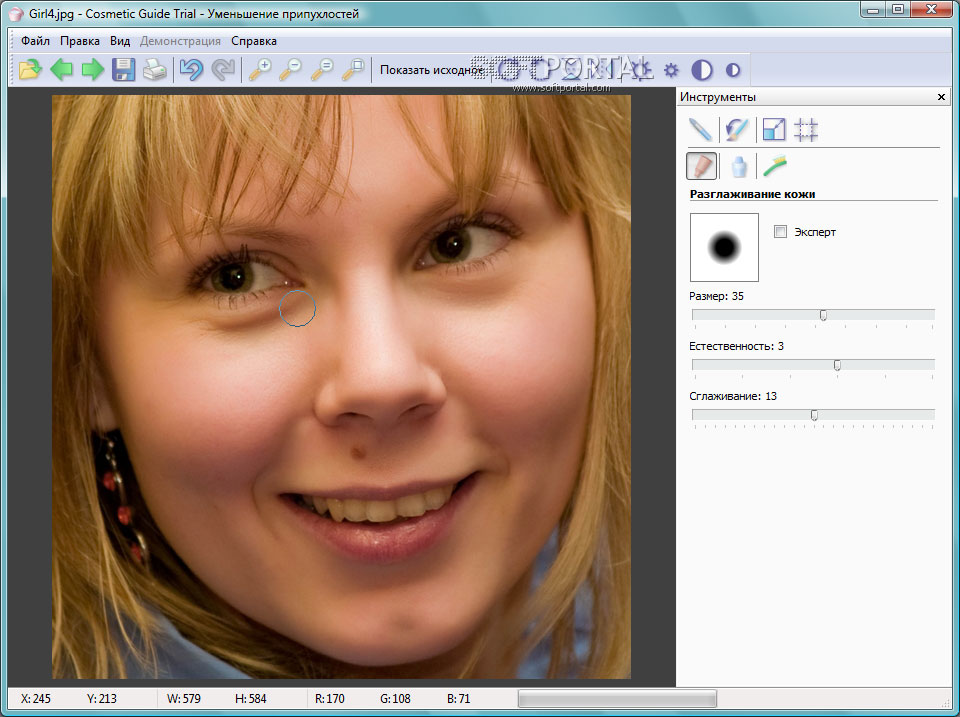Click the print icon in toolbar
Image resolution: width=960 pixels, height=717 pixels.
coord(154,70)
